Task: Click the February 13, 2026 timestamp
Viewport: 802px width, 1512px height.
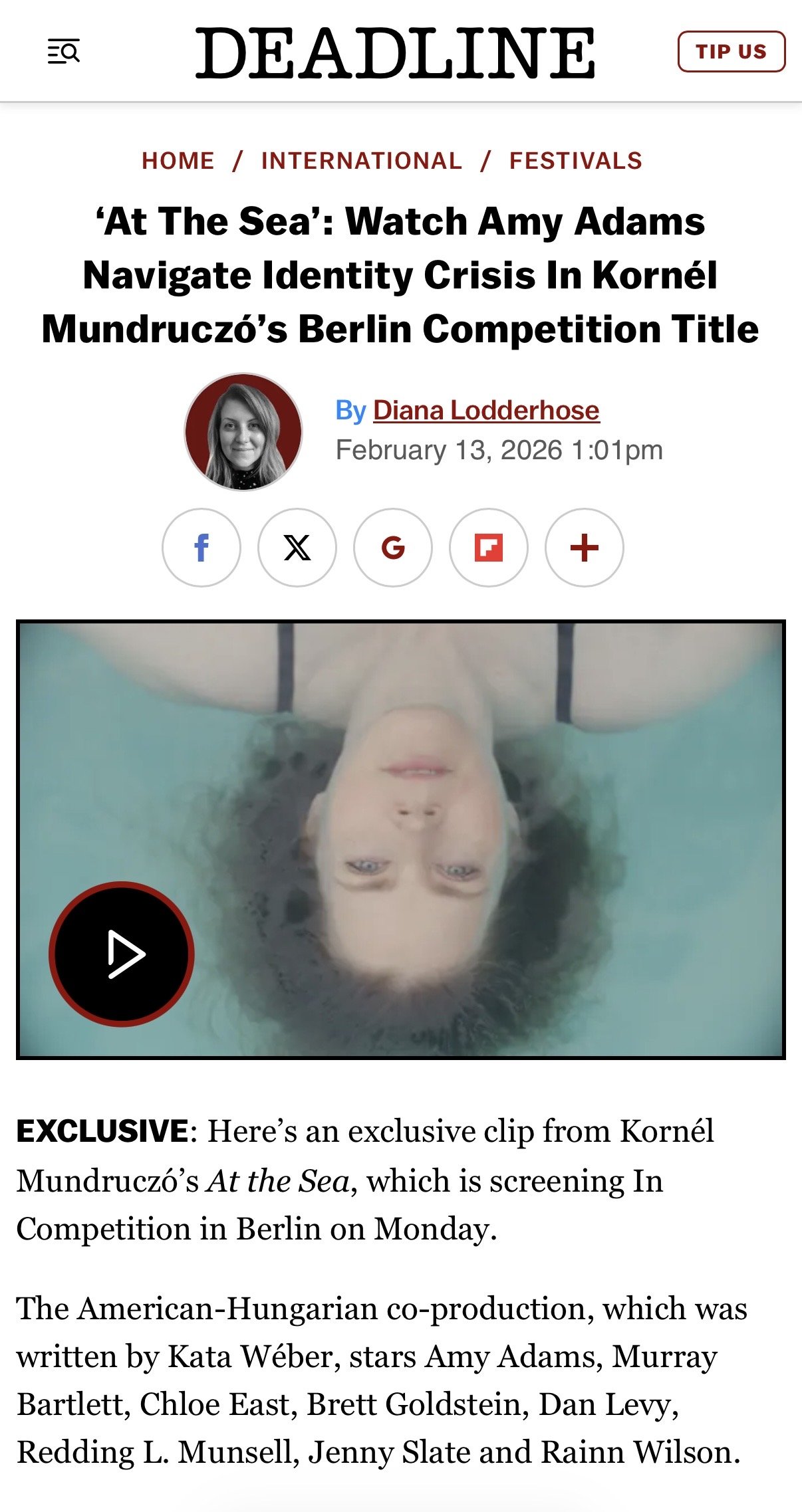Action: (x=499, y=450)
